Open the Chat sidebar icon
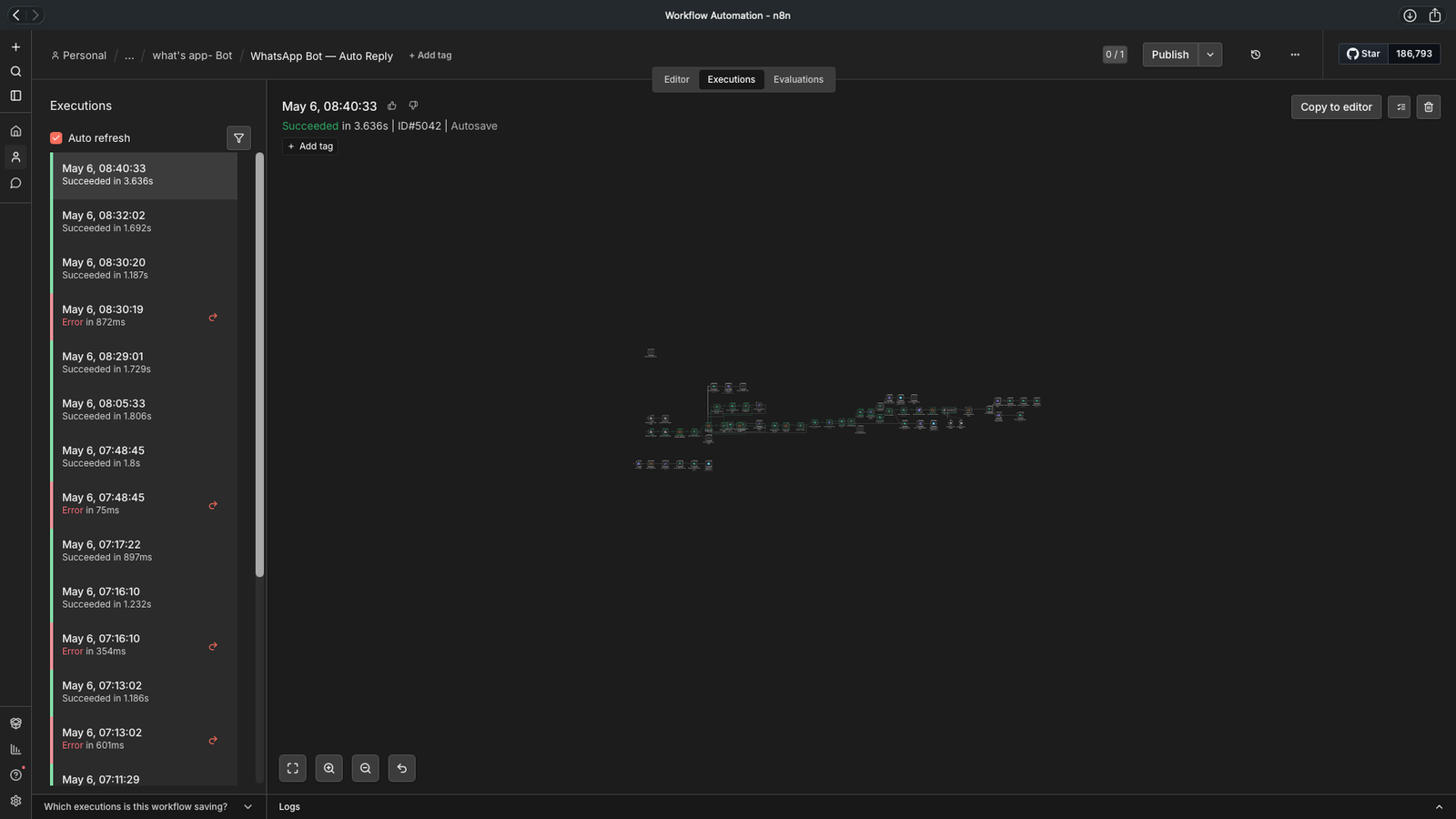This screenshot has height=819, width=1456. click(x=15, y=183)
